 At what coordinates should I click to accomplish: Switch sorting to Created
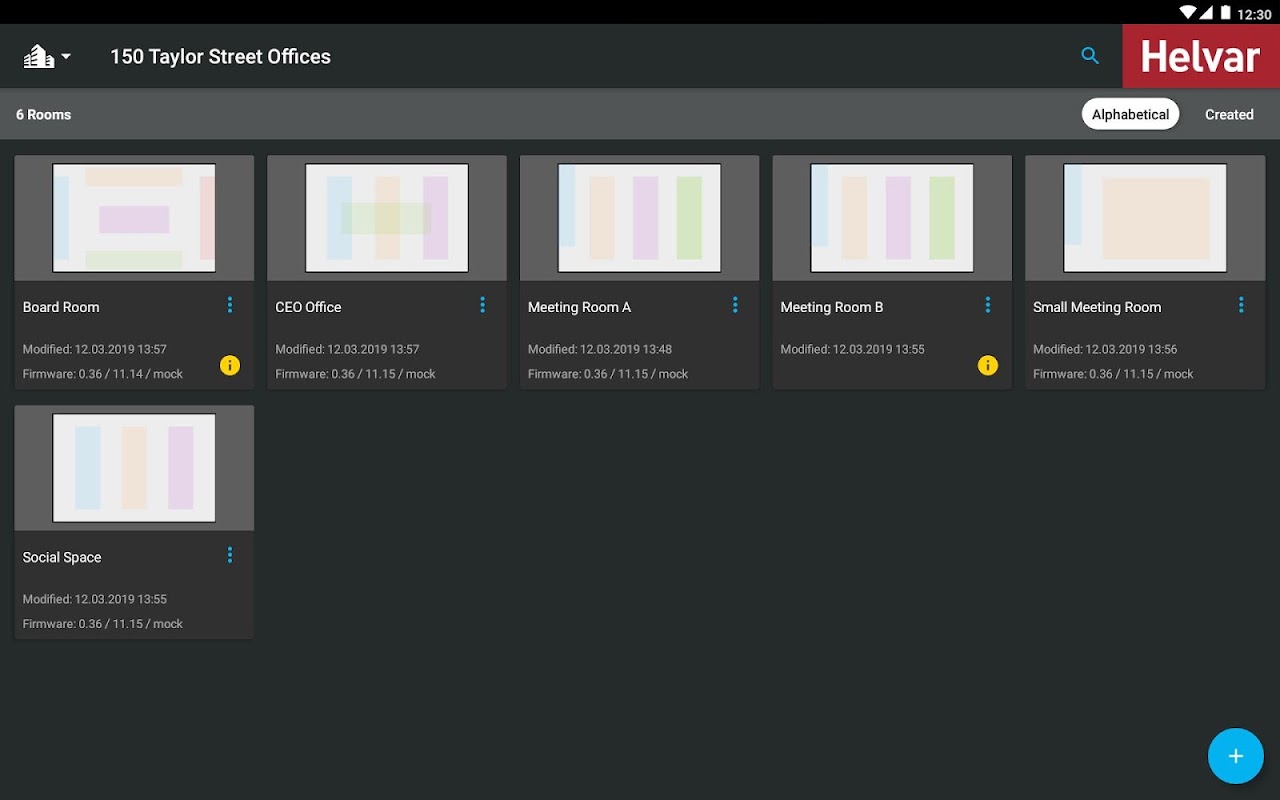(x=1229, y=114)
